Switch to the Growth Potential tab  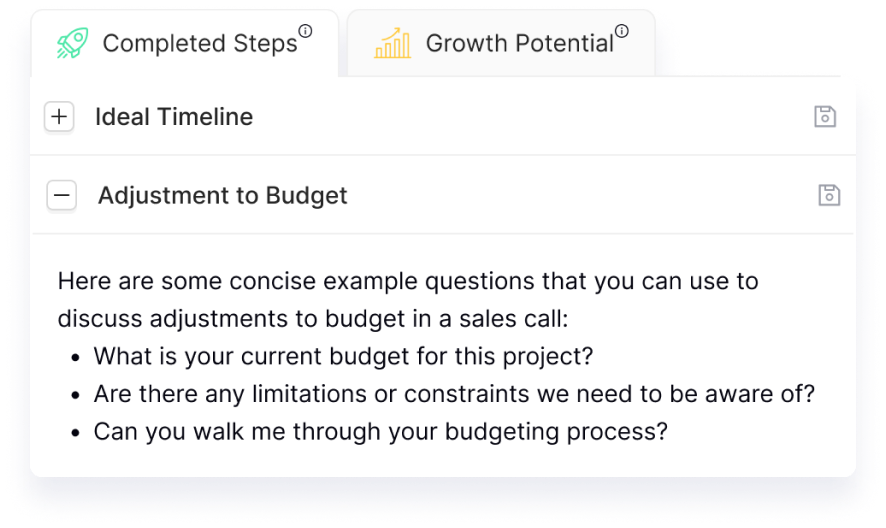[x=501, y=43]
